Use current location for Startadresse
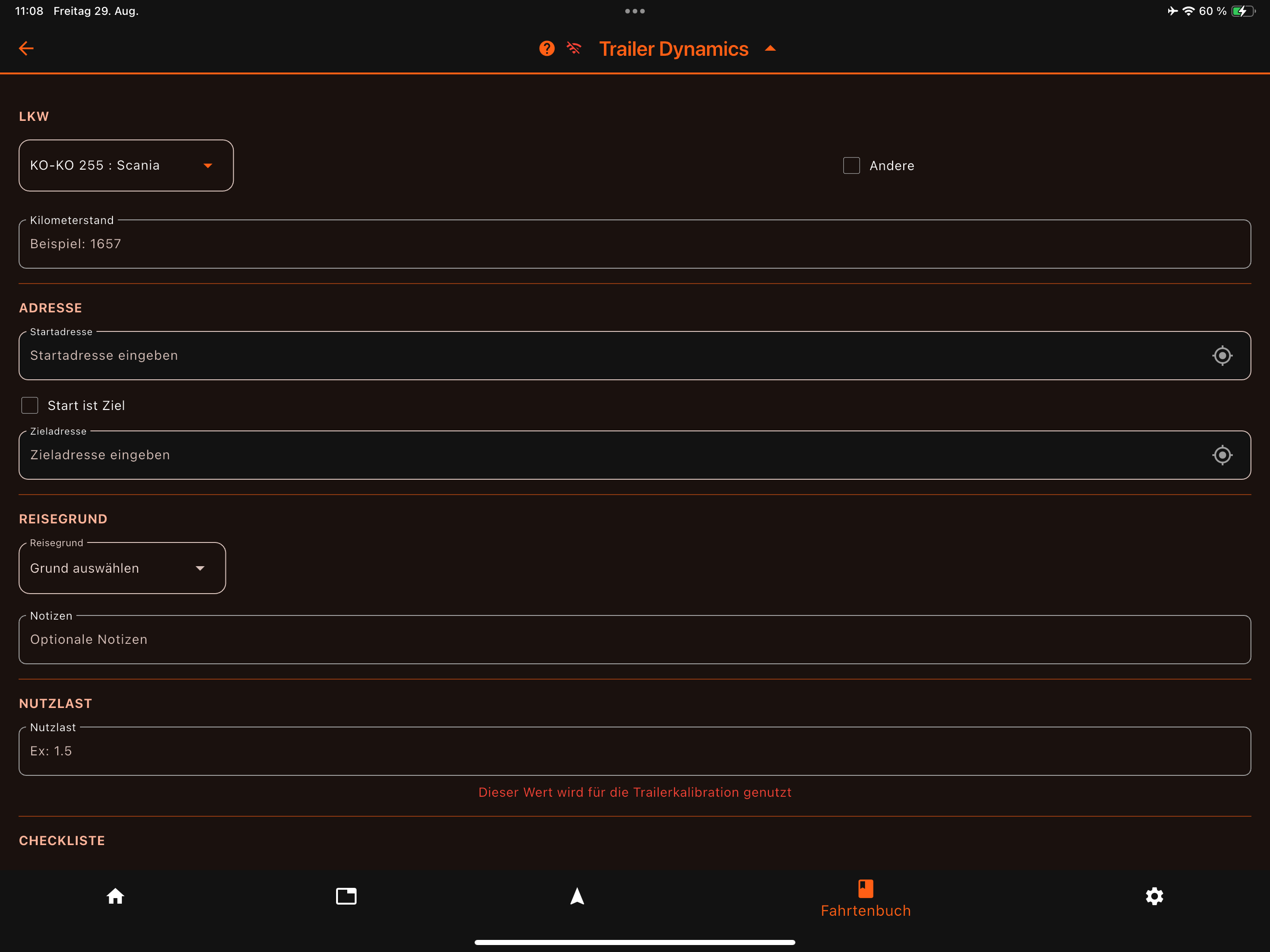Image resolution: width=1270 pixels, height=952 pixels. (x=1222, y=356)
